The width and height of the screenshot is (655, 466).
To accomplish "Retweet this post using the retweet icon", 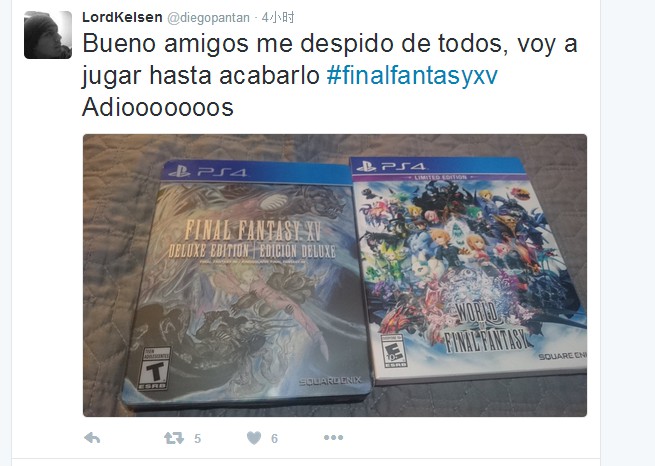I will [x=174, y=438].
